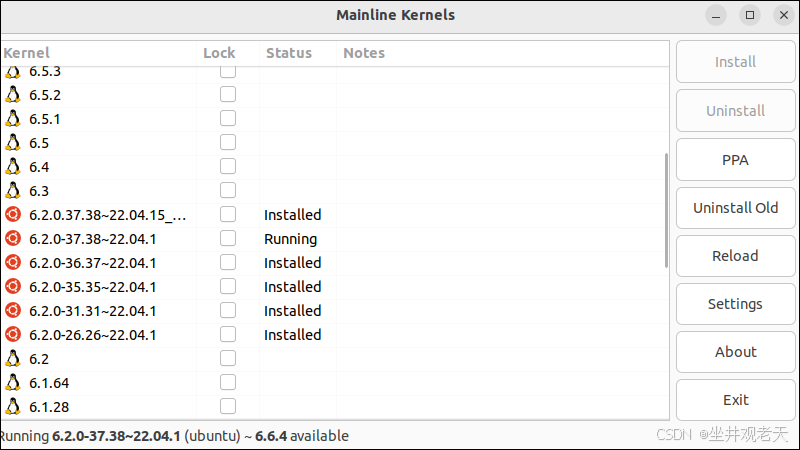Click the Status column header
800x450 pixels.
[289, 53]
